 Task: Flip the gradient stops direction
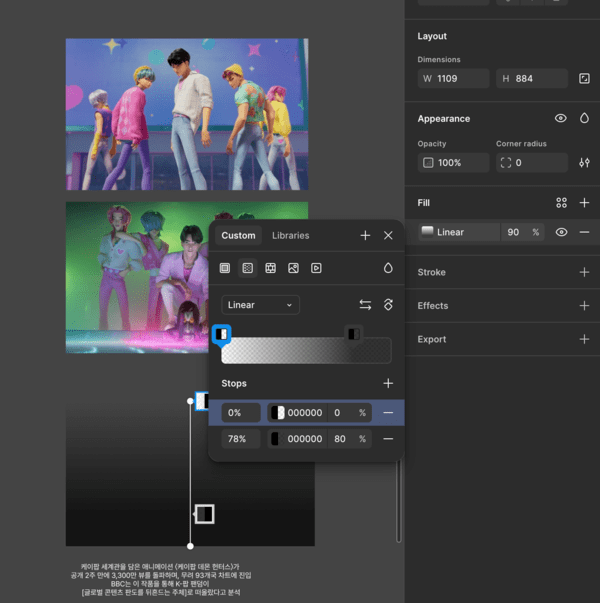365,305
